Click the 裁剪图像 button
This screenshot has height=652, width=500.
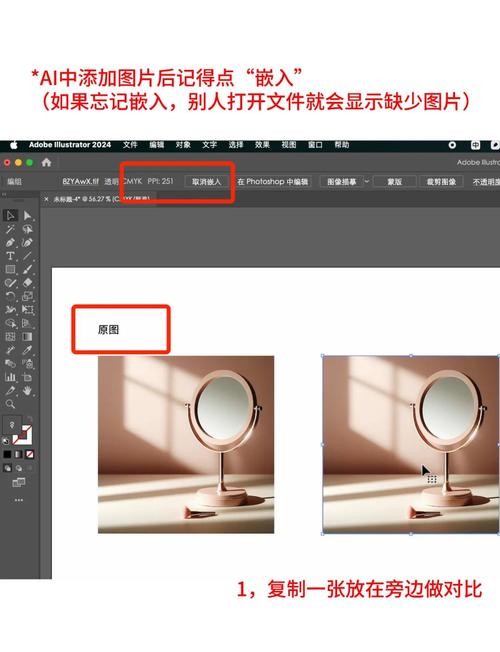[441, 182]
